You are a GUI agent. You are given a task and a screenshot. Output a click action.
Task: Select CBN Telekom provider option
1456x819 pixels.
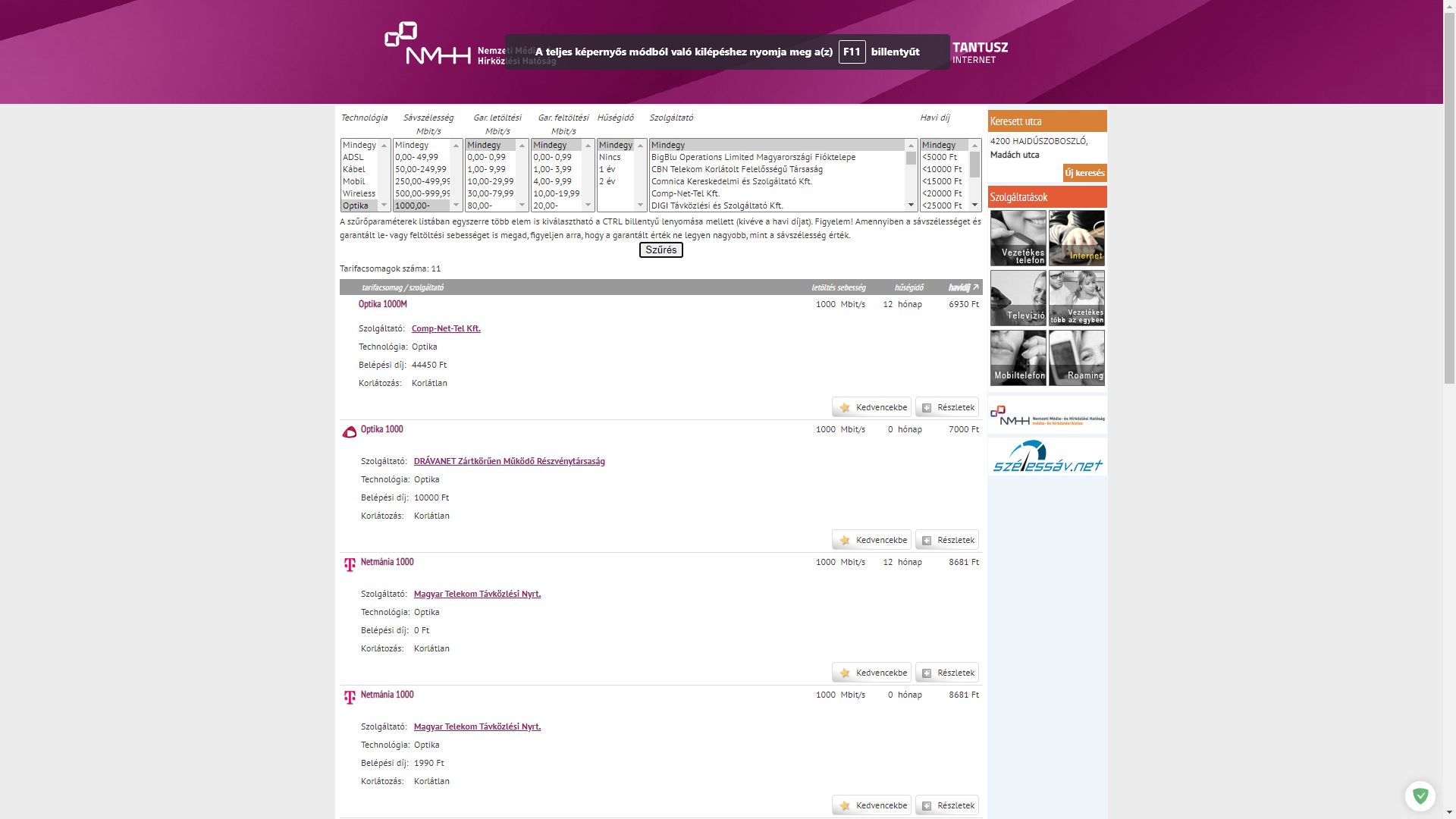tap(777, 169)
